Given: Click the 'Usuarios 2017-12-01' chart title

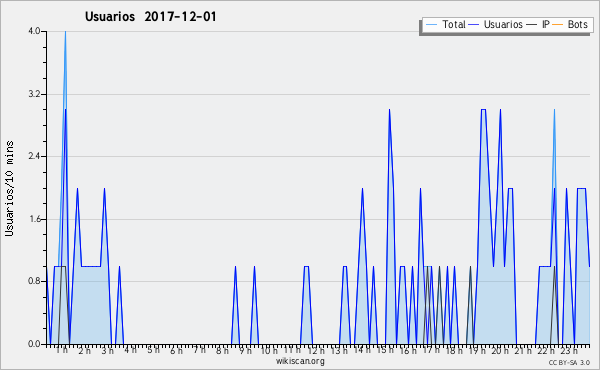Looking at the screenshot, I should [x=150, y=16].
